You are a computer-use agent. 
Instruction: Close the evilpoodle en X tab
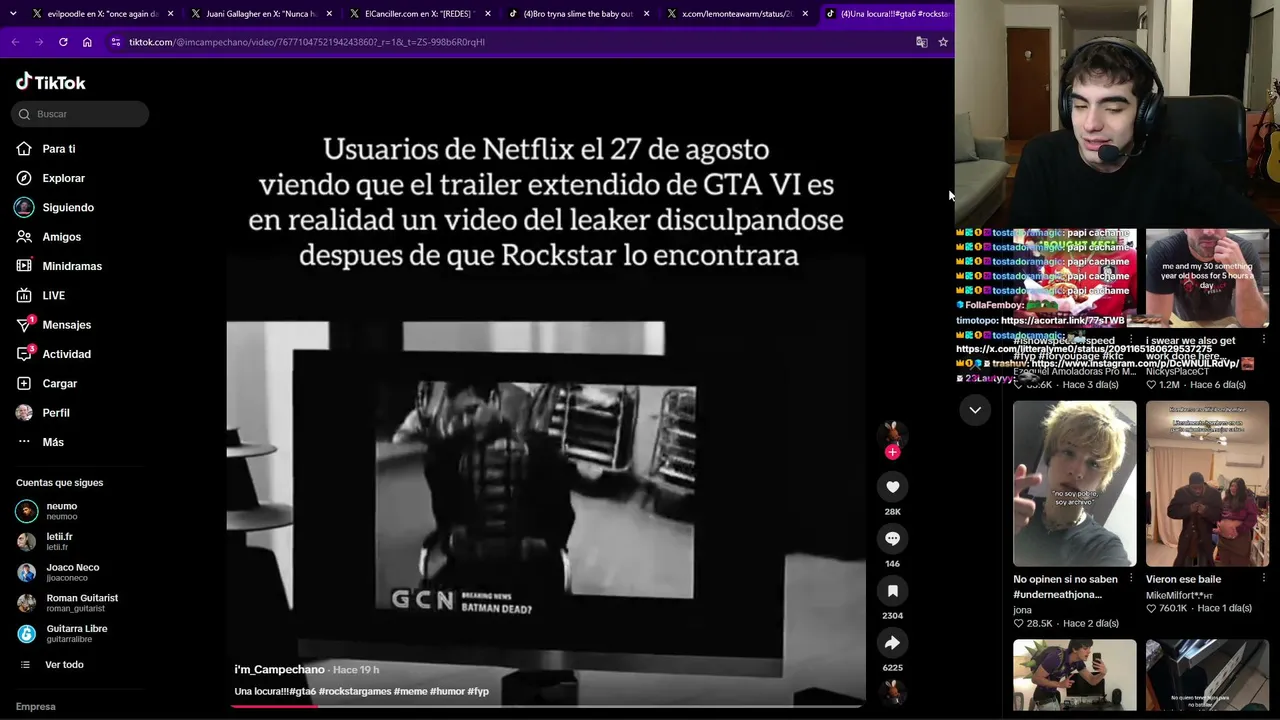click(170, 14)
